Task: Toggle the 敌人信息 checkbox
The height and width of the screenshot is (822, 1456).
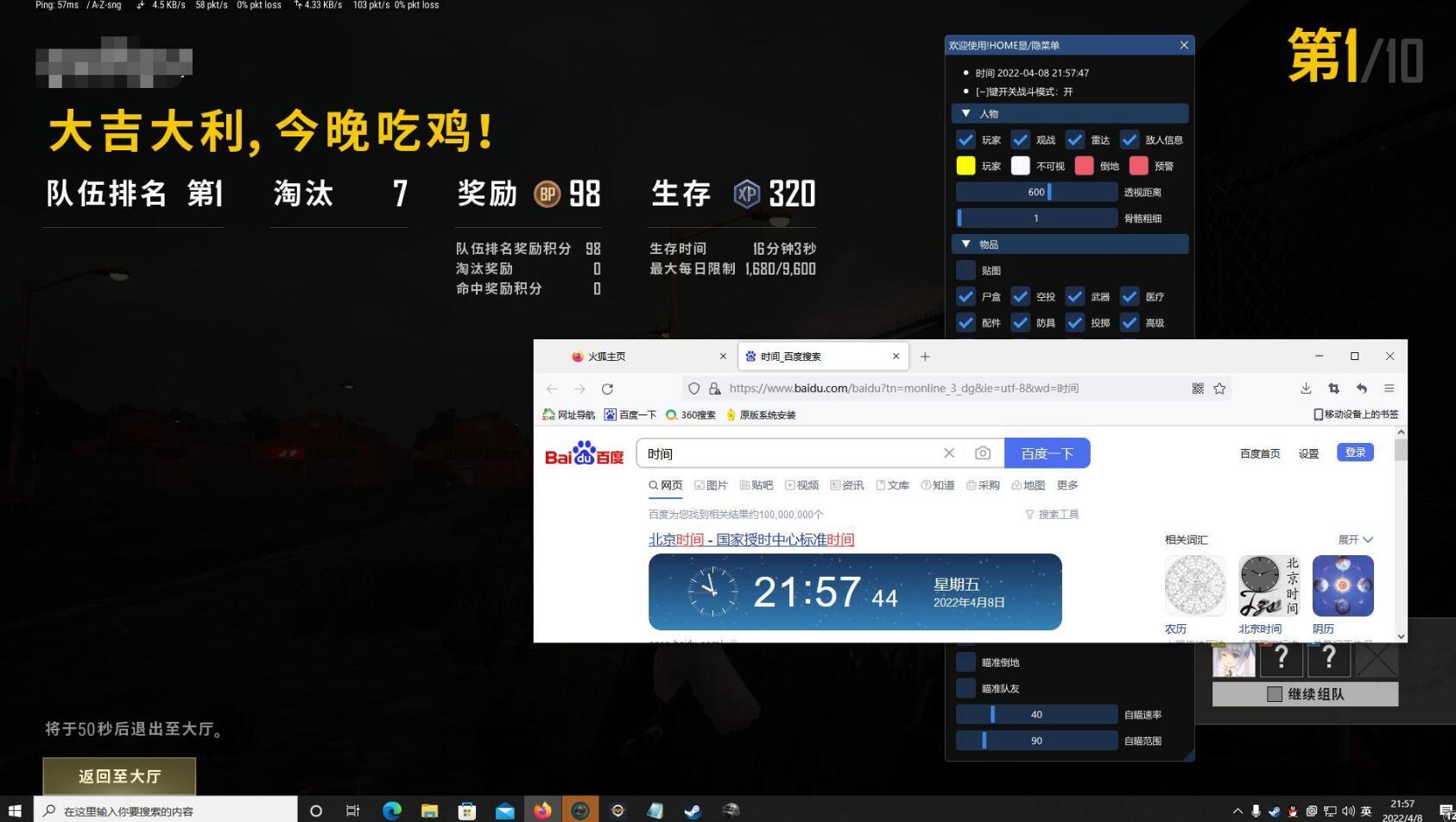Action: pyautogui.click(x=1130, y=140)
